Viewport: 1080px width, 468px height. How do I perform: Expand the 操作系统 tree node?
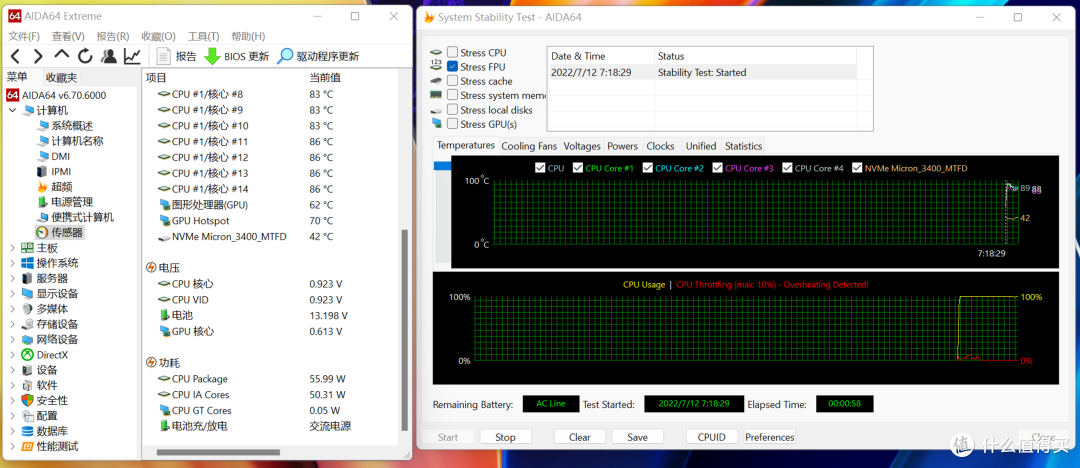[x=12, y=263]
